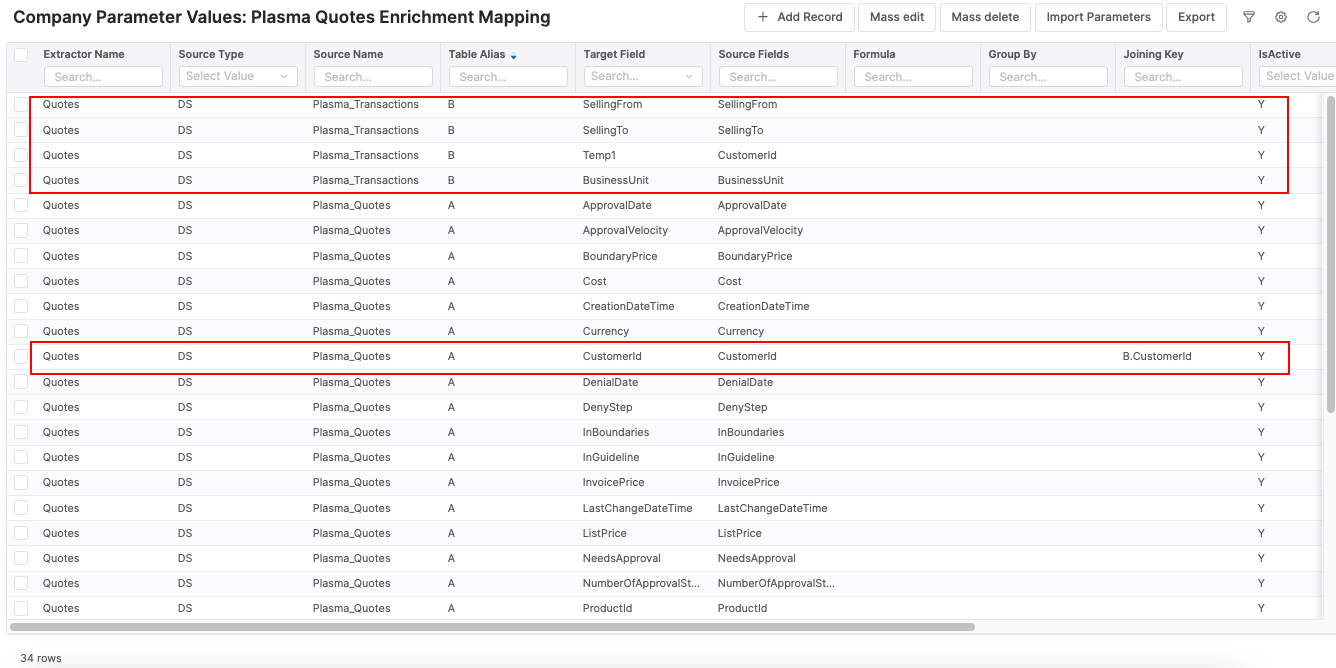This screenshot has width=1336, height=668.
Task: Open the table settings gear icon
Action: click(1281, 17)
